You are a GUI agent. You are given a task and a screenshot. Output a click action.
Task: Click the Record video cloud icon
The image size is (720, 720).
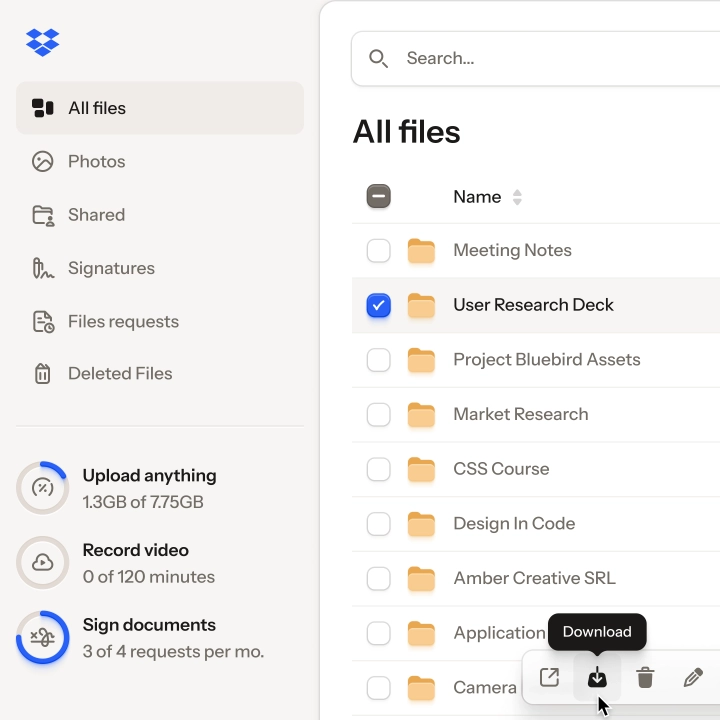pyautogui.click(x=43, y=562)
